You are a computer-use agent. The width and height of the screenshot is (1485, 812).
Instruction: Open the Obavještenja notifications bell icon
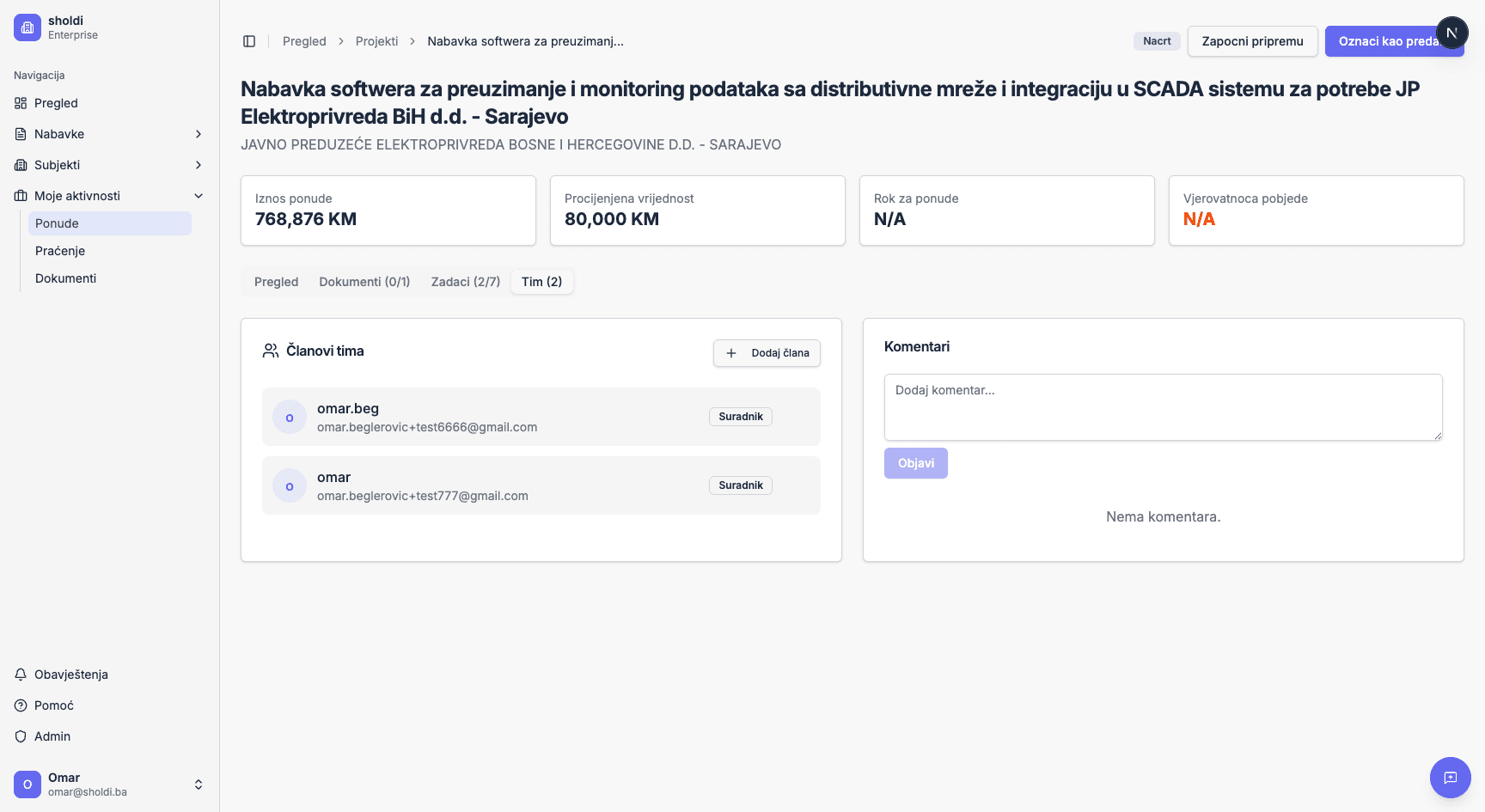tap(21, 675)
